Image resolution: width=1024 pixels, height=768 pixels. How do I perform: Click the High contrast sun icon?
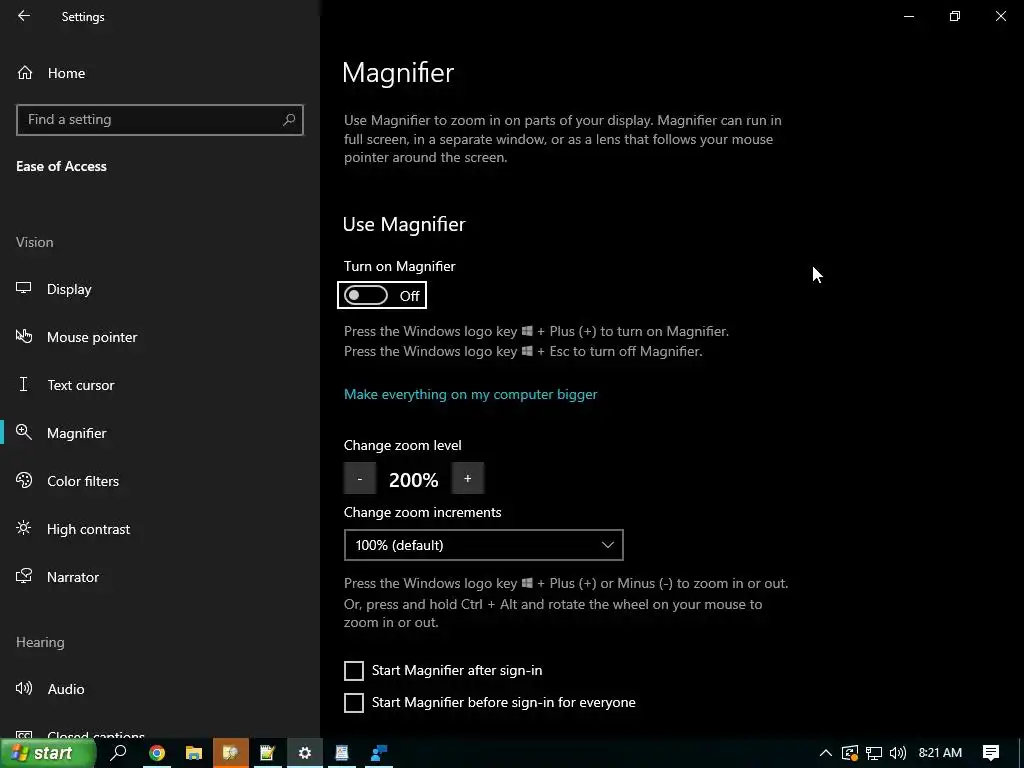24,528
